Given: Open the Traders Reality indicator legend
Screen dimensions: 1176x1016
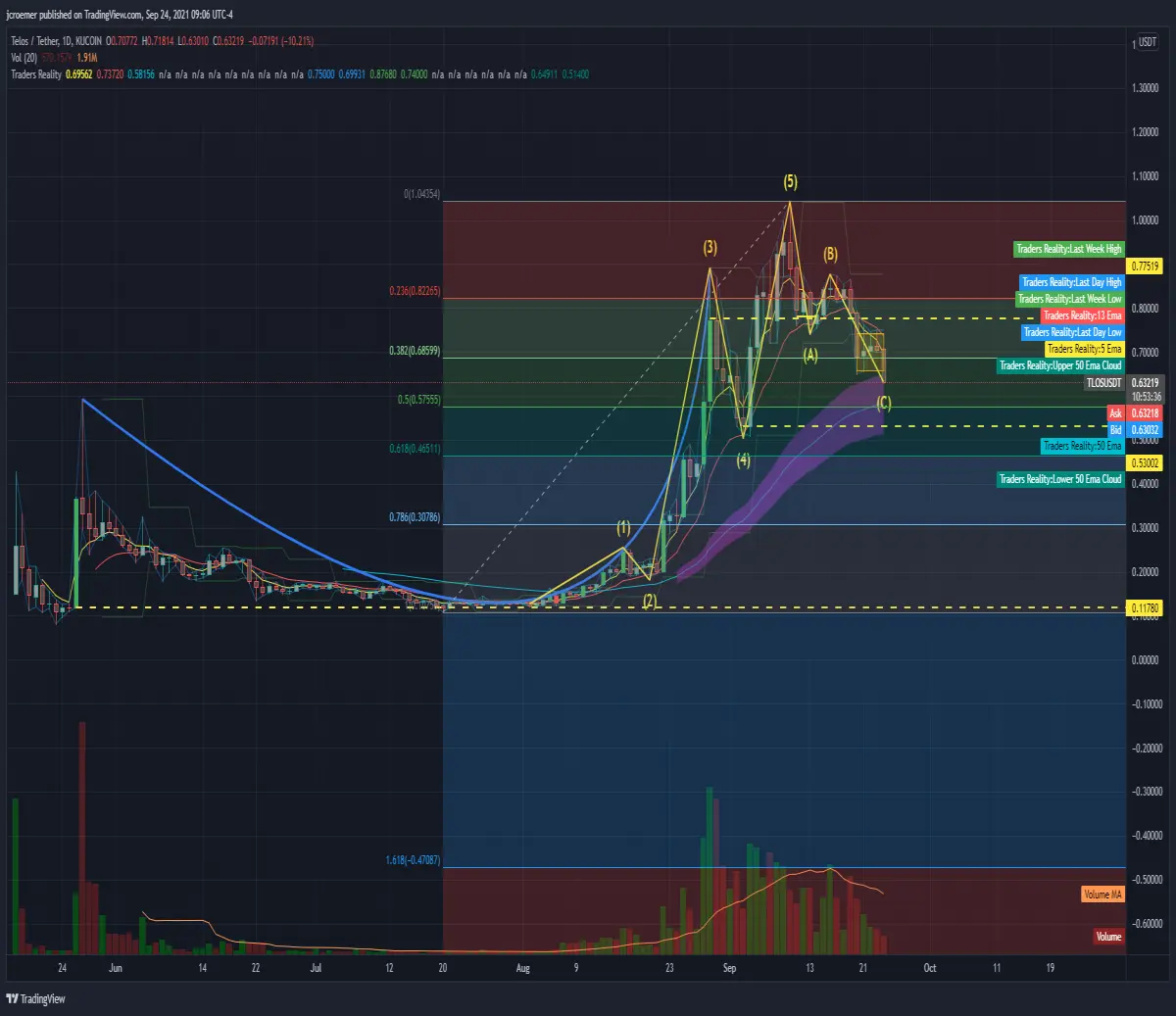Looking at the screenshot, I should point(36,74).
